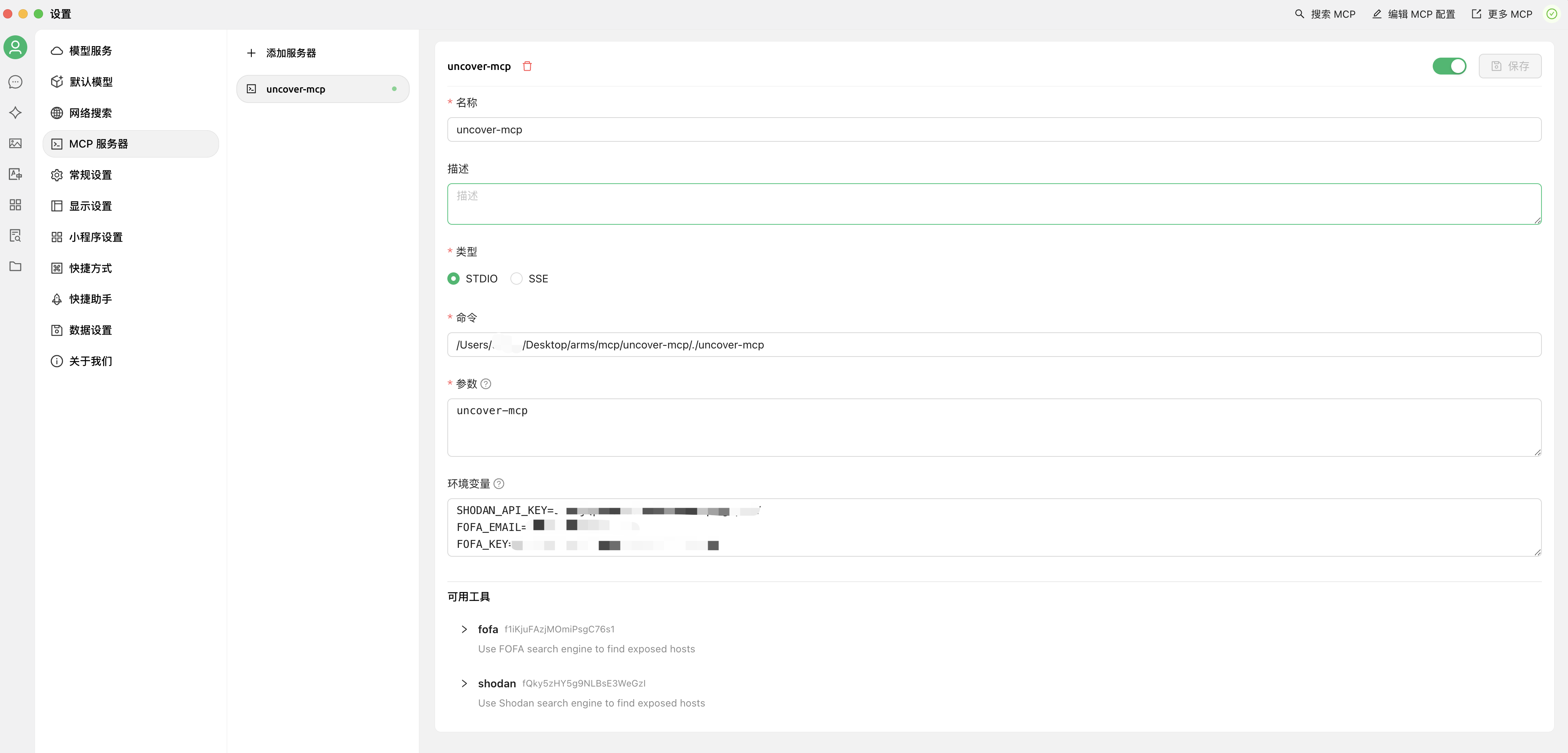Click the help icon next to 参数
This screenshot has width=1568, height=753.
[x=486, y=384]
